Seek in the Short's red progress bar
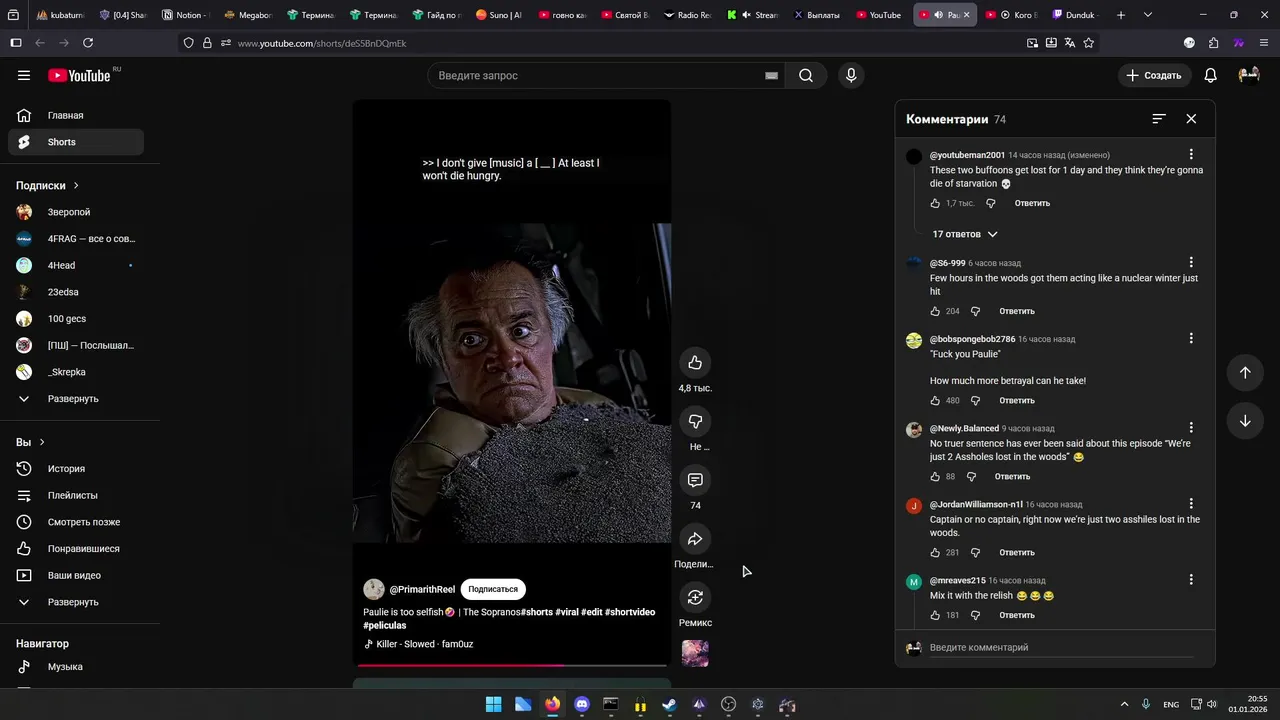Image resolution: width=1280 pixels, height=720 pixels. 511,664
